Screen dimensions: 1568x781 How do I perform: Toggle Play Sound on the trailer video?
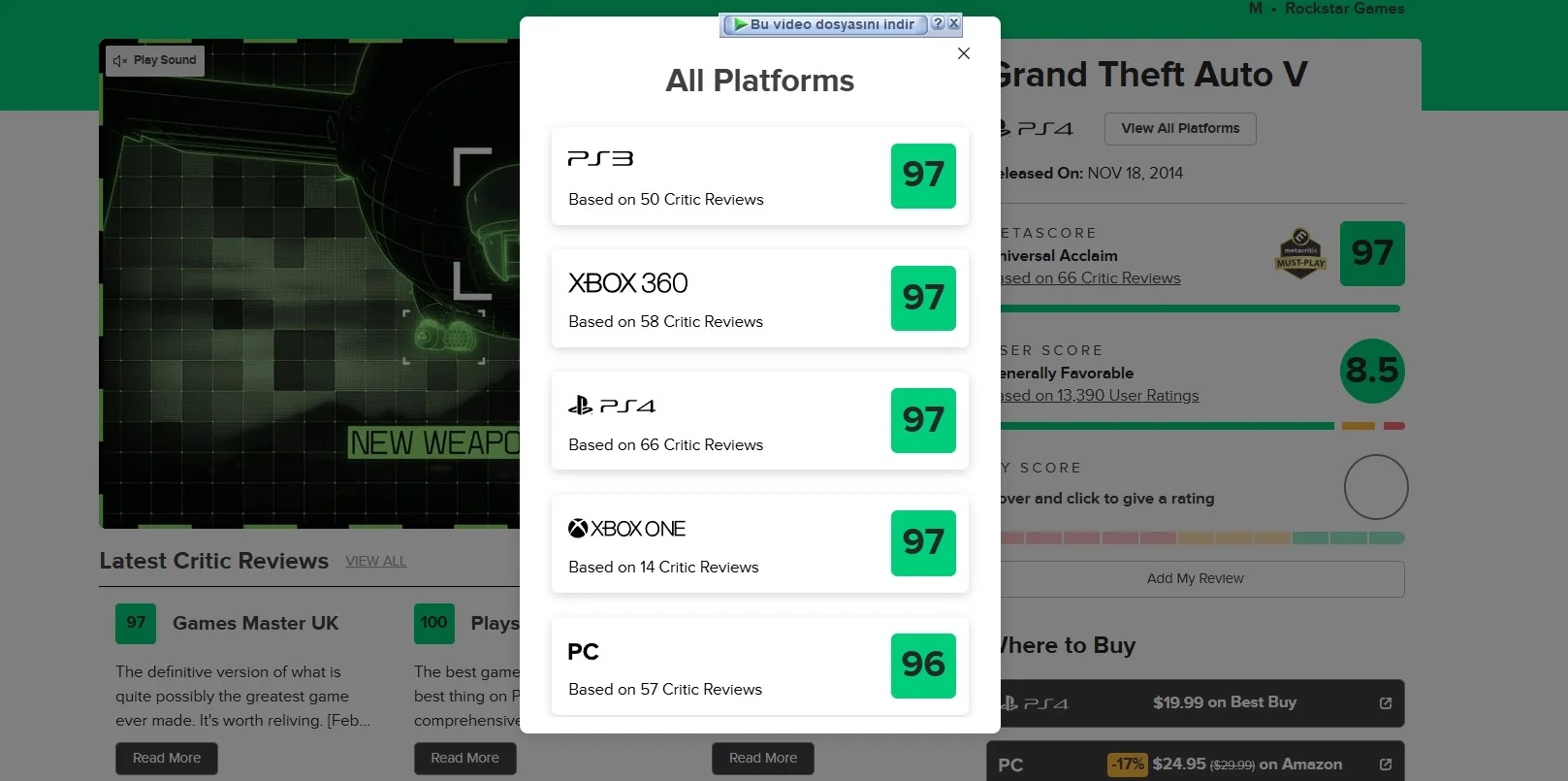(x=155, y=60)
